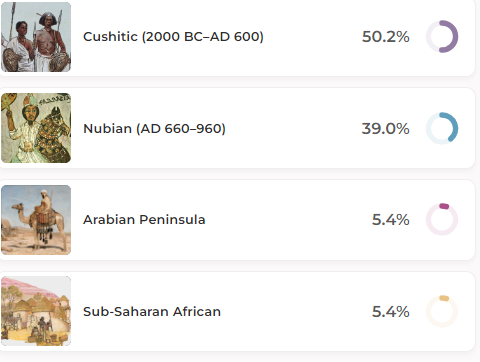This screenshot has height=362, width=480.
Task: Select the Cushitic (2000 BC–AD 600) label
Action: (173, 37)
